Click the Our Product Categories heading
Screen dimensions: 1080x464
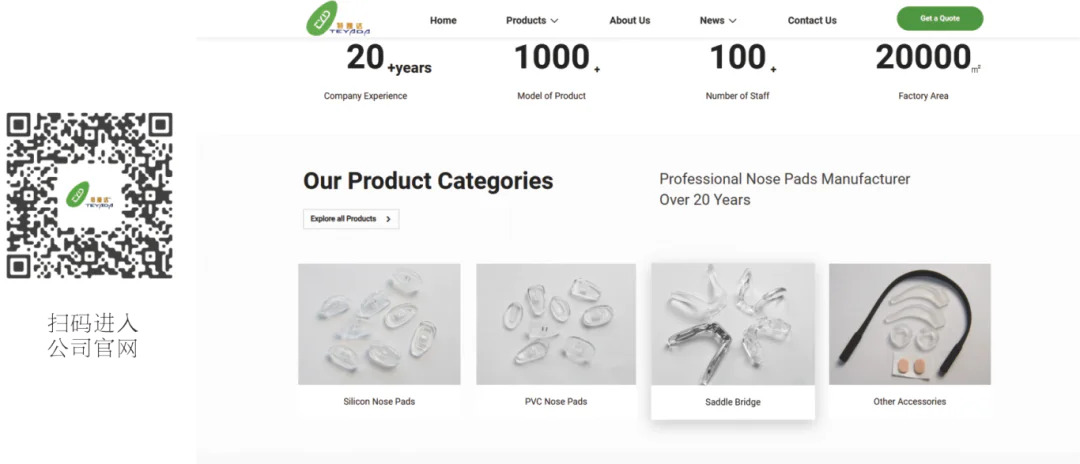click(x=428, y=181)
